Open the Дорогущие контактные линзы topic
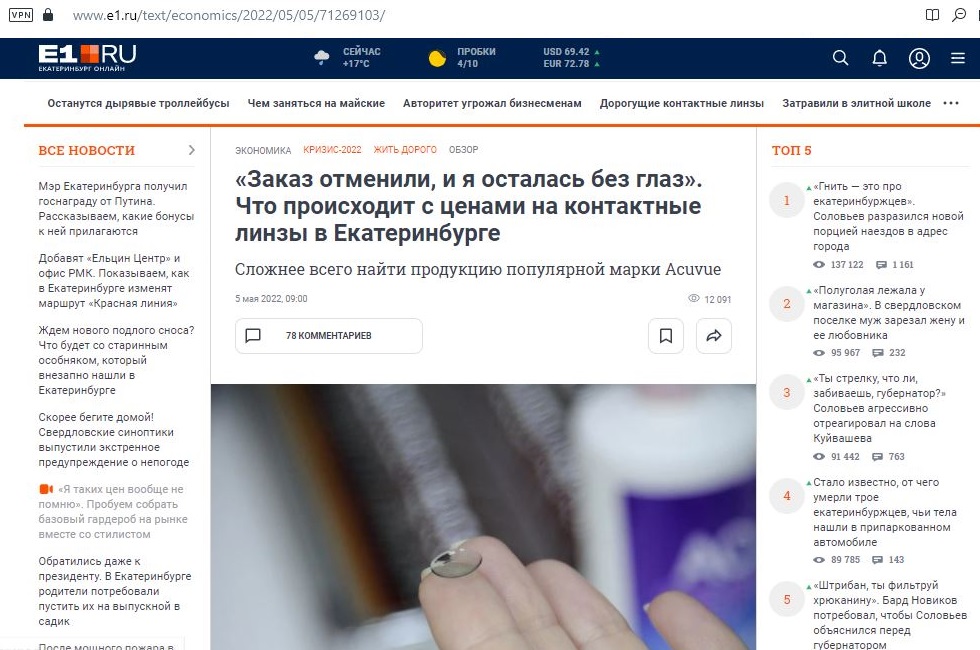 (x=681, y=103)
